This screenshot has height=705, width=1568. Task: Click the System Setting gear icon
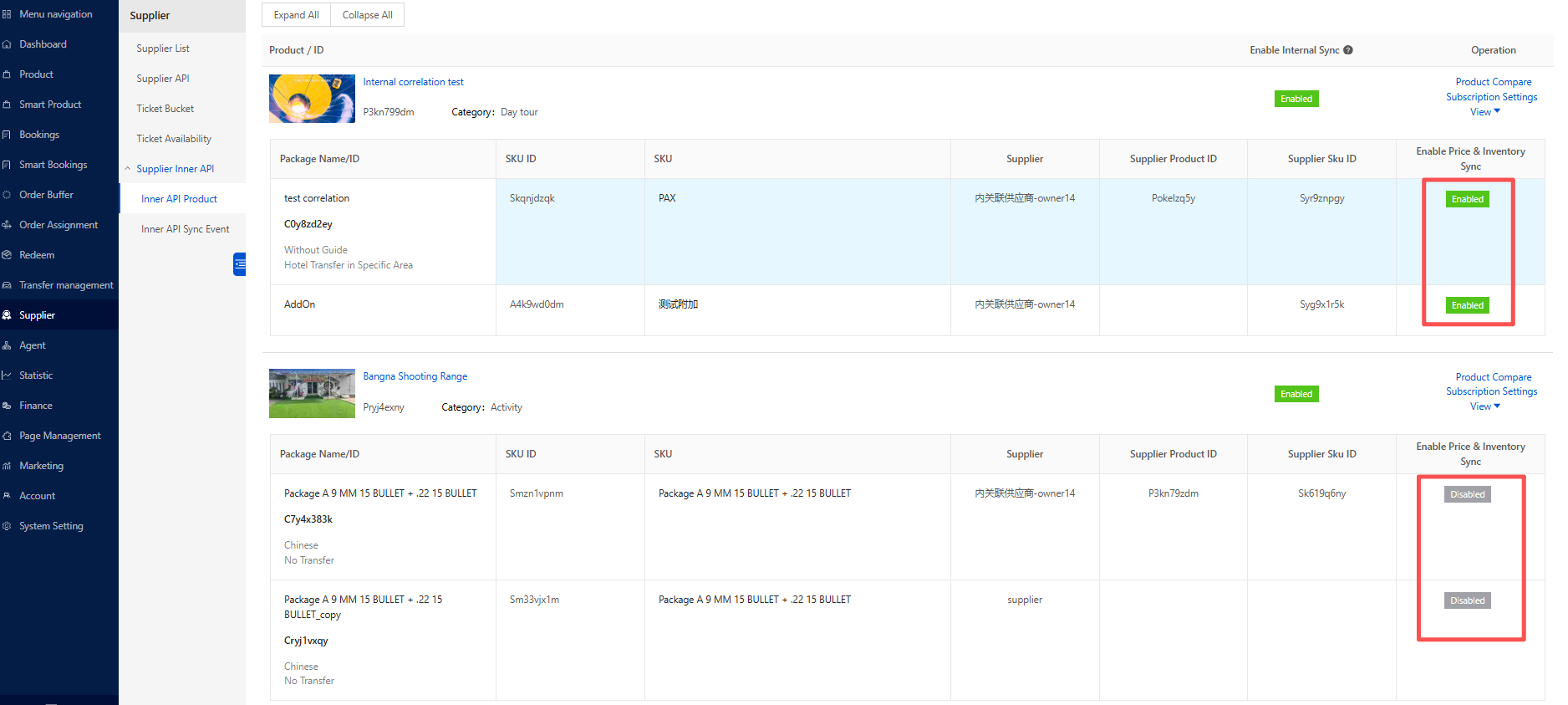pyautogui.click(x=7, y=526)
